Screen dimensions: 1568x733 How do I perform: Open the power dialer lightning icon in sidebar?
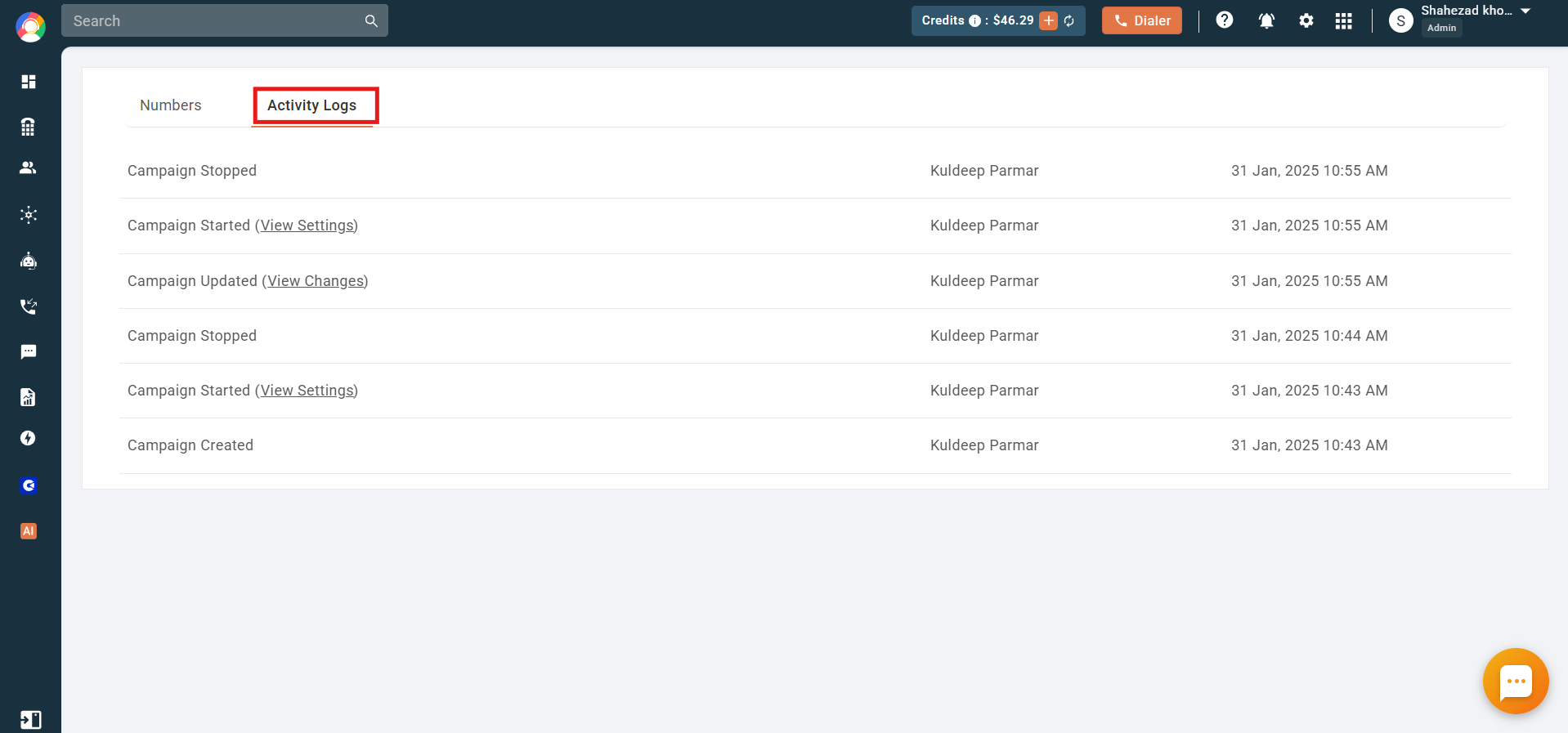[29, 438]
